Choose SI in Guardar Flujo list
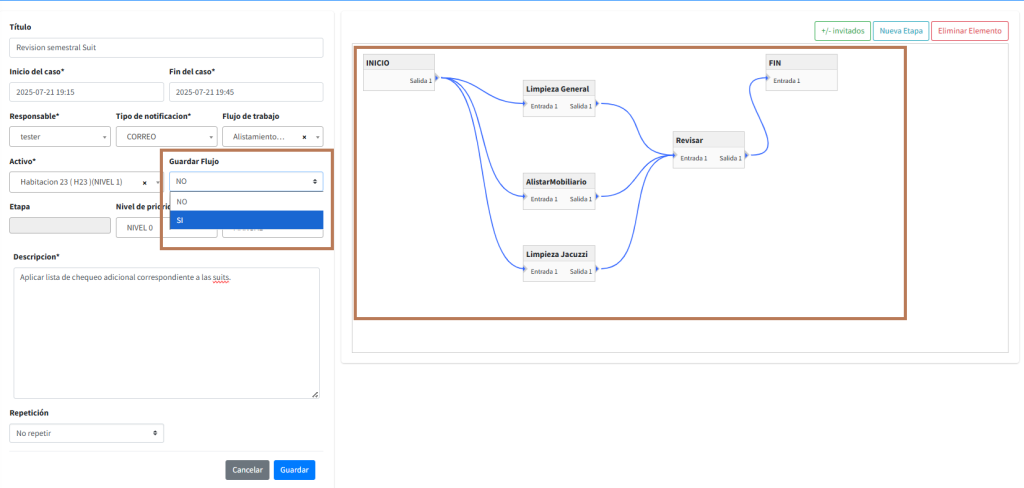The height and width of the screenshot is (488, 1024). (x=246, y=220)
